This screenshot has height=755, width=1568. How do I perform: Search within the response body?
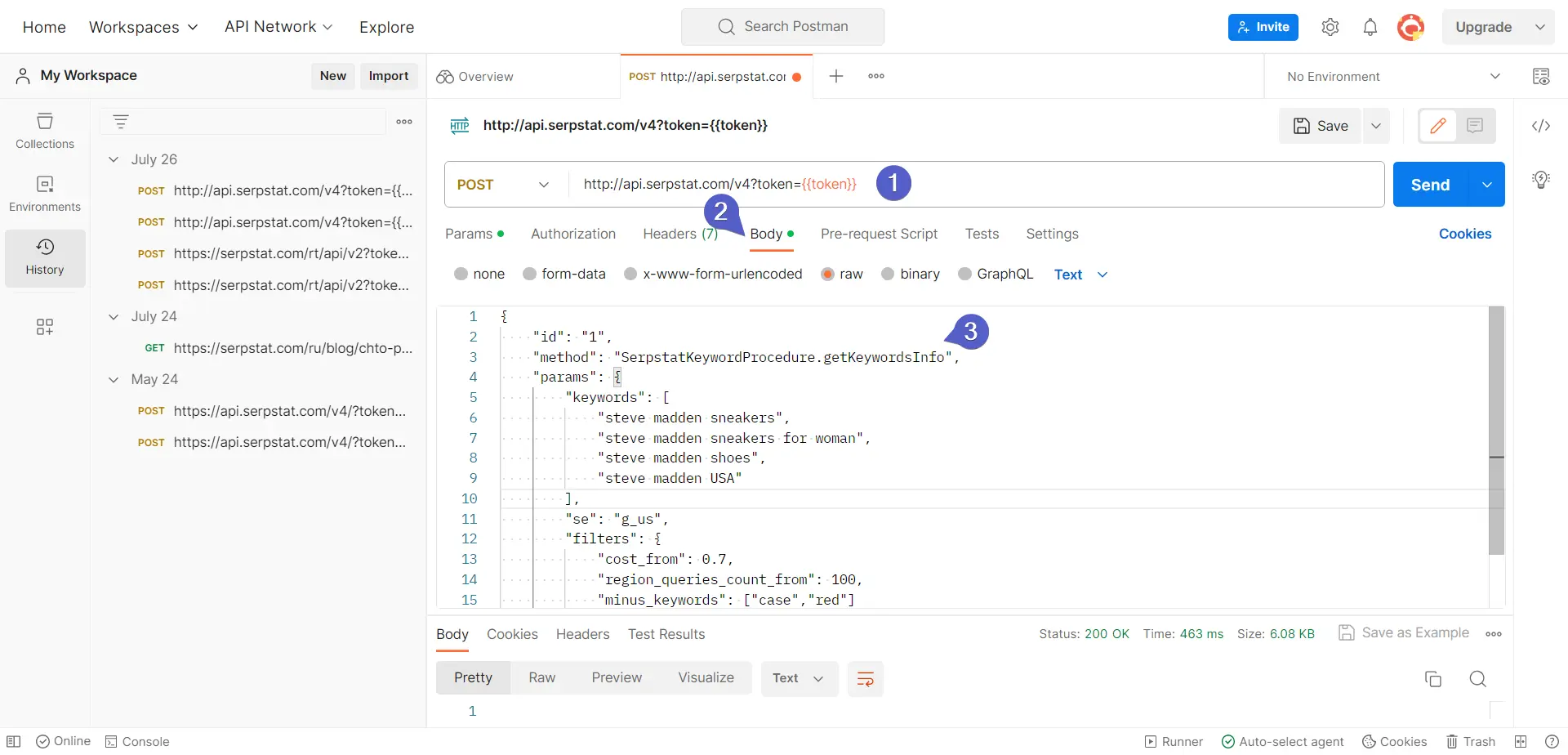(x=1477, y=679)
